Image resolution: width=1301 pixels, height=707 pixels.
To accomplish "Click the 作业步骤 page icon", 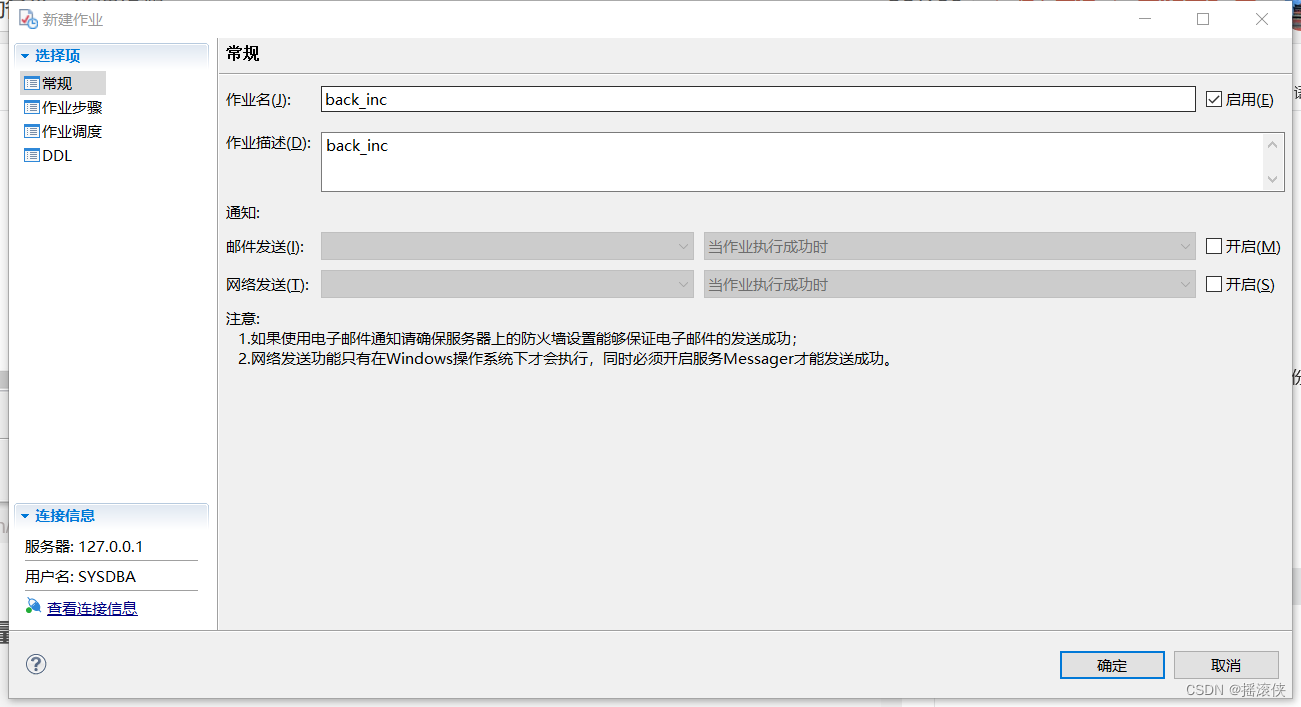I will pyautogui.click(x=32, y=107).
